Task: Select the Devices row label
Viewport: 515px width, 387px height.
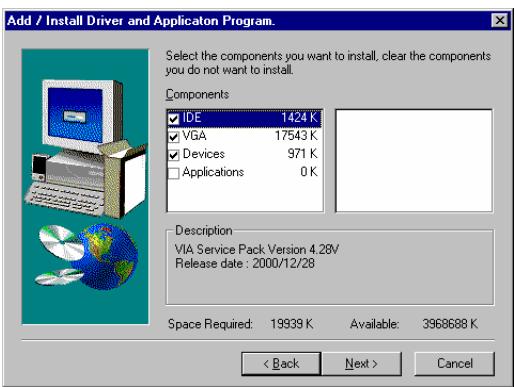Action: click(x=204, y=154)
